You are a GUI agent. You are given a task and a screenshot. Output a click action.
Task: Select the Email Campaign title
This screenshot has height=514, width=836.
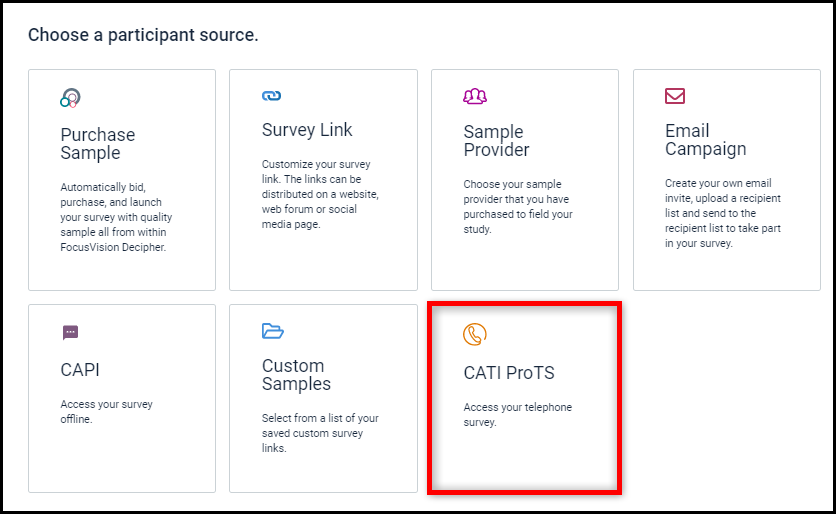tap(705, 140)
